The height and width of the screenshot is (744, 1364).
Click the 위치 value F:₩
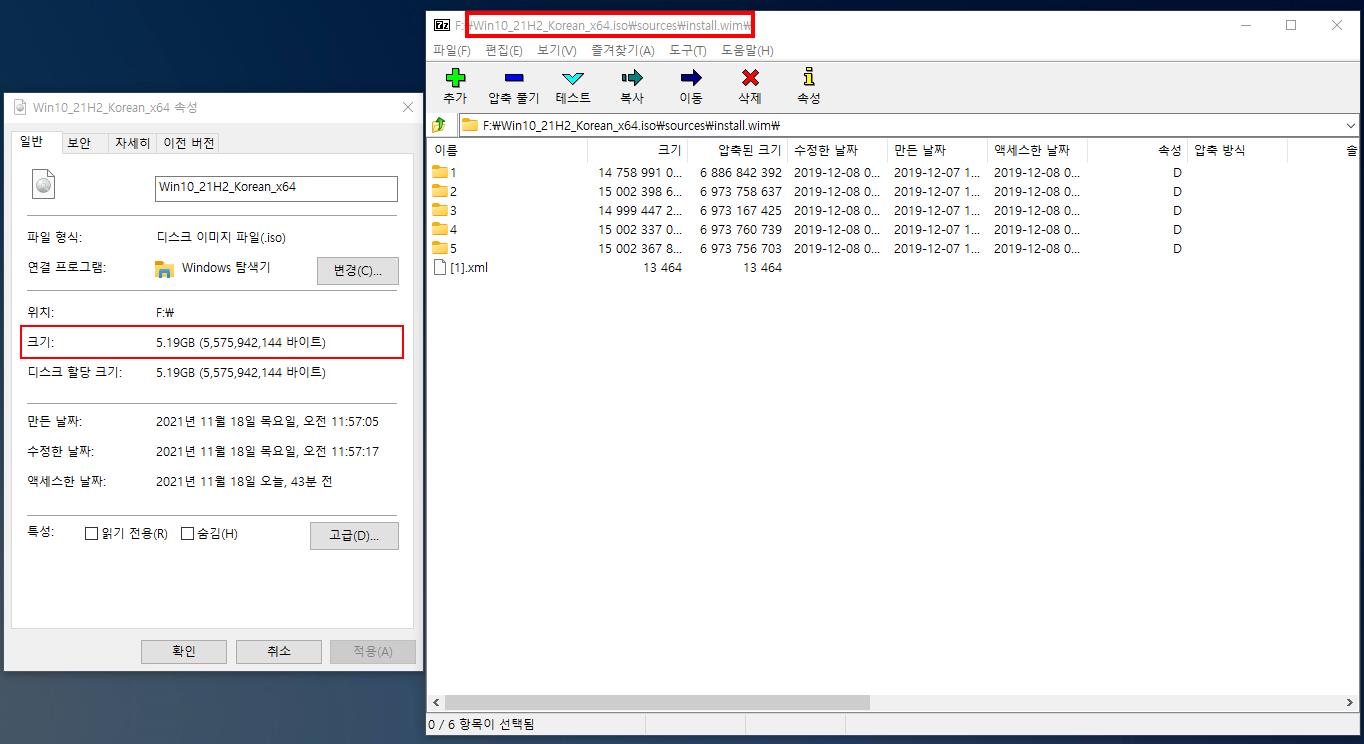pyautogui.click(x=166, y=313)
